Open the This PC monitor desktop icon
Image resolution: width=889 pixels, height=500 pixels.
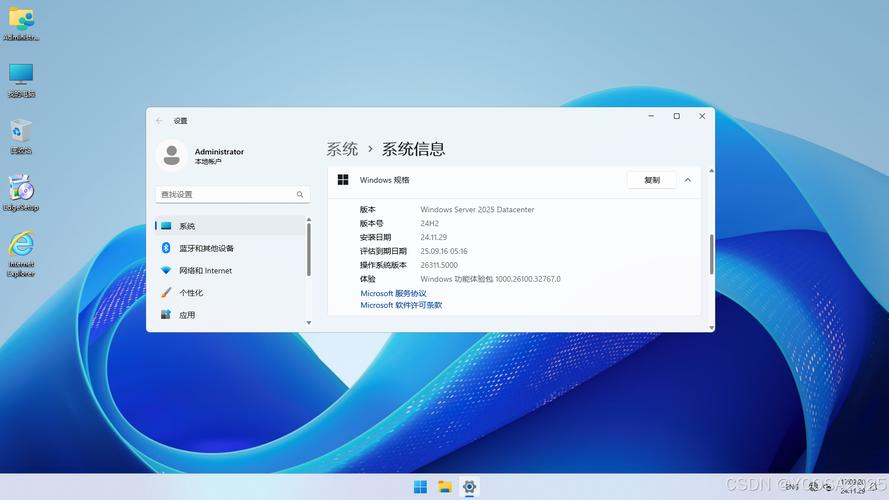tap(21, 80)
